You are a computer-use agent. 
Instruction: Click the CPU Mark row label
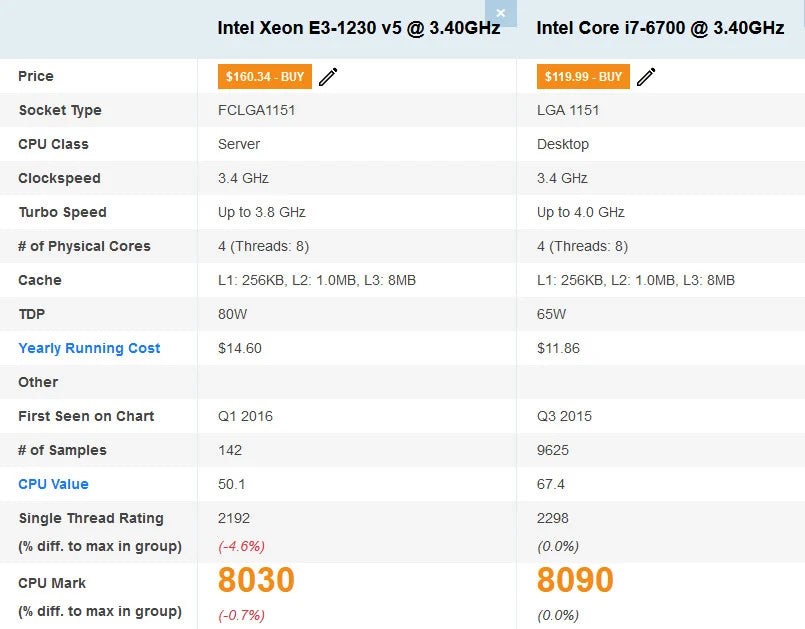52,583
